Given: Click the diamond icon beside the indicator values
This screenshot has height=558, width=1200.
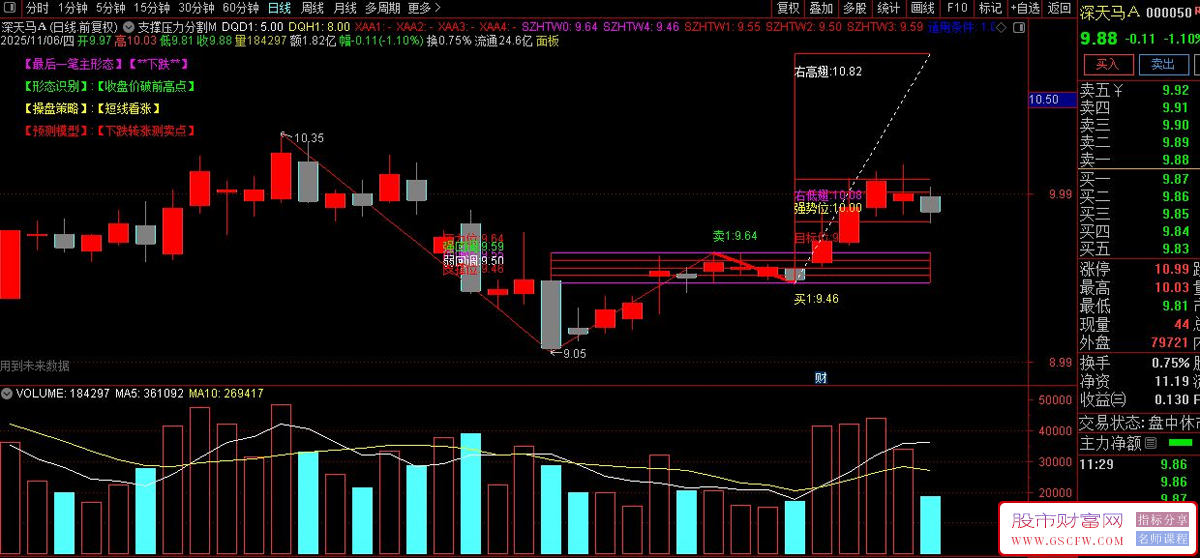Looking at the screenshot, I should (1001, 27).
